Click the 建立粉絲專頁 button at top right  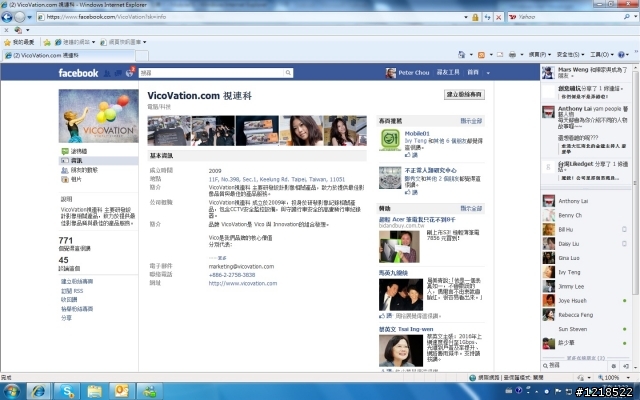pyautogui.click(x=464, y=94)
